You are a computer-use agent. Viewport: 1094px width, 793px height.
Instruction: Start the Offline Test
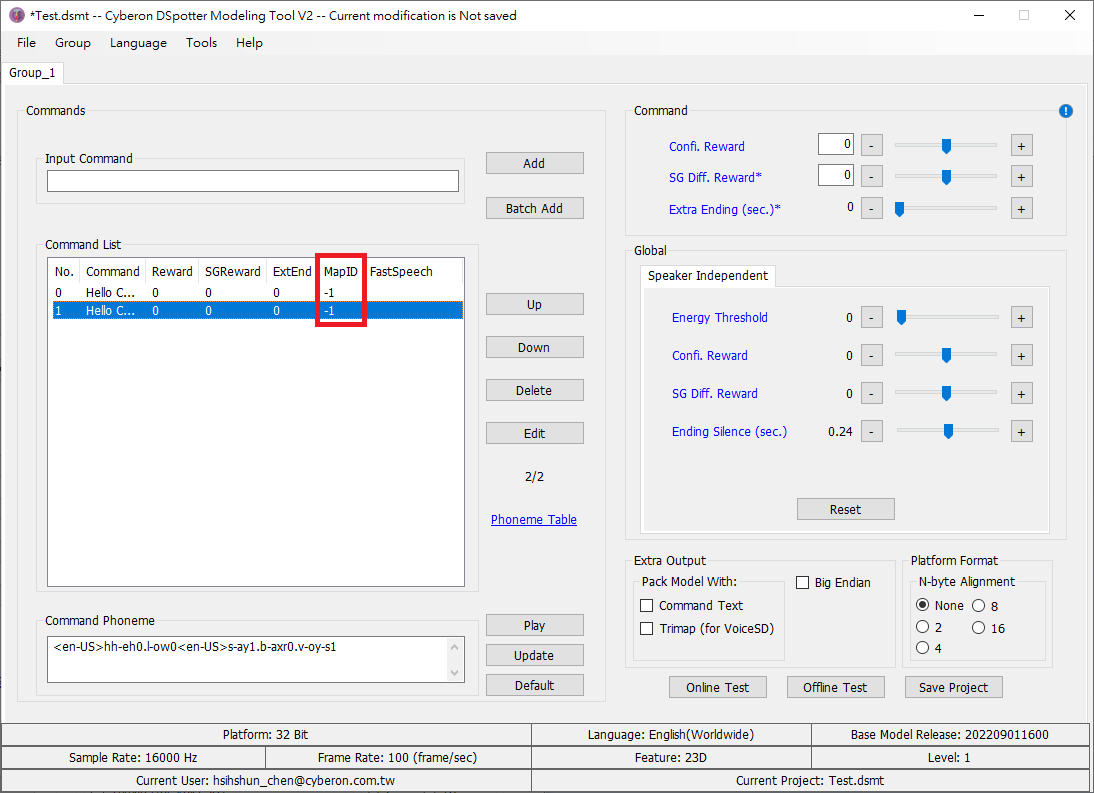835,687
